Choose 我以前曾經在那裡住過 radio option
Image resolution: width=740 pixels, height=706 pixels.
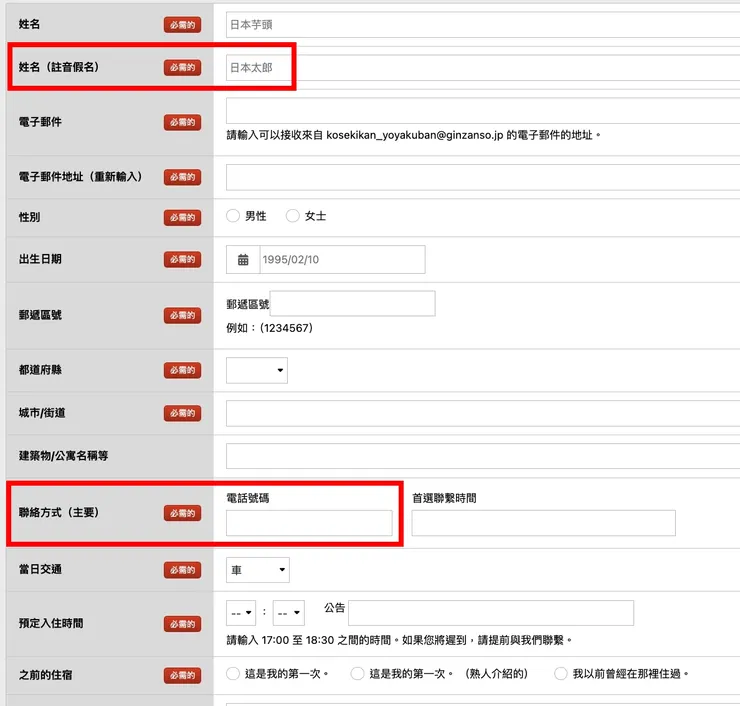[561, 673]
